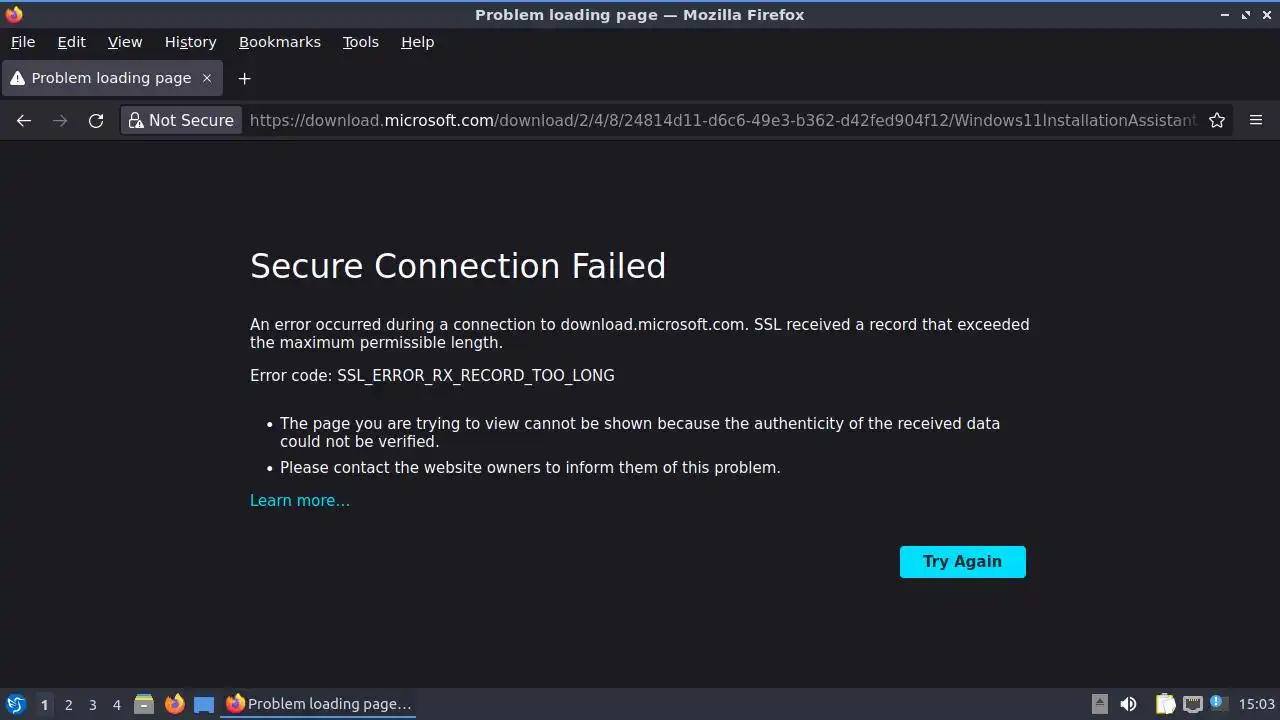This screenshot has width=1280, height=720.
Task: Open the Bookmarks menu
Action: (279, 42)
